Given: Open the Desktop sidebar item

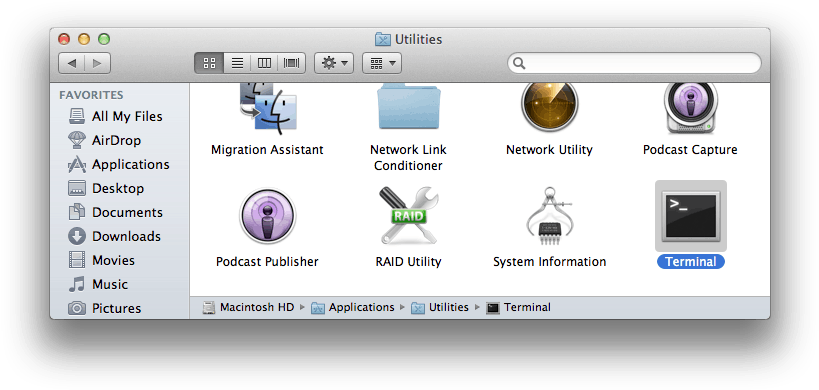Looking at the screenshot, I should pyautogui.click(x=106, y=188).
